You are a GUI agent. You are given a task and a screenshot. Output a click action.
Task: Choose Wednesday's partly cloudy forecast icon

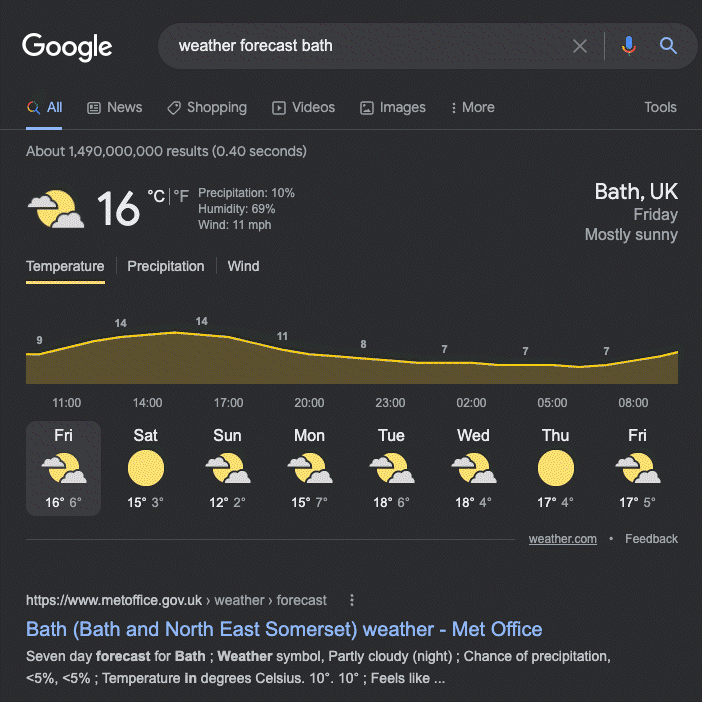tap(472, 468)
